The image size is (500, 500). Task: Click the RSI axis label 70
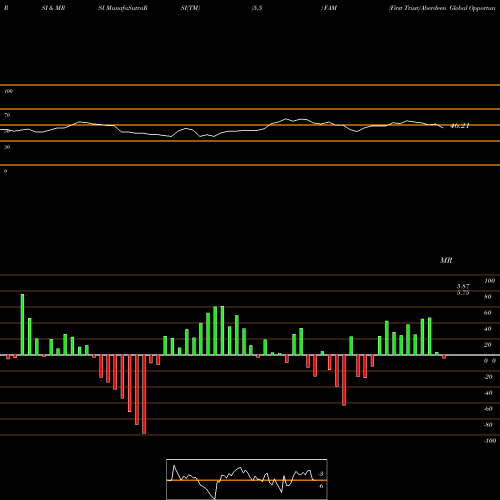(x=7, y=115)
